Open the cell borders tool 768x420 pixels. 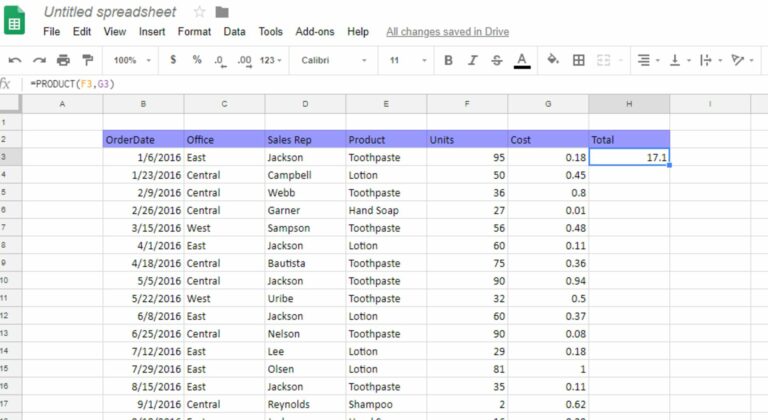pos(578,60)
